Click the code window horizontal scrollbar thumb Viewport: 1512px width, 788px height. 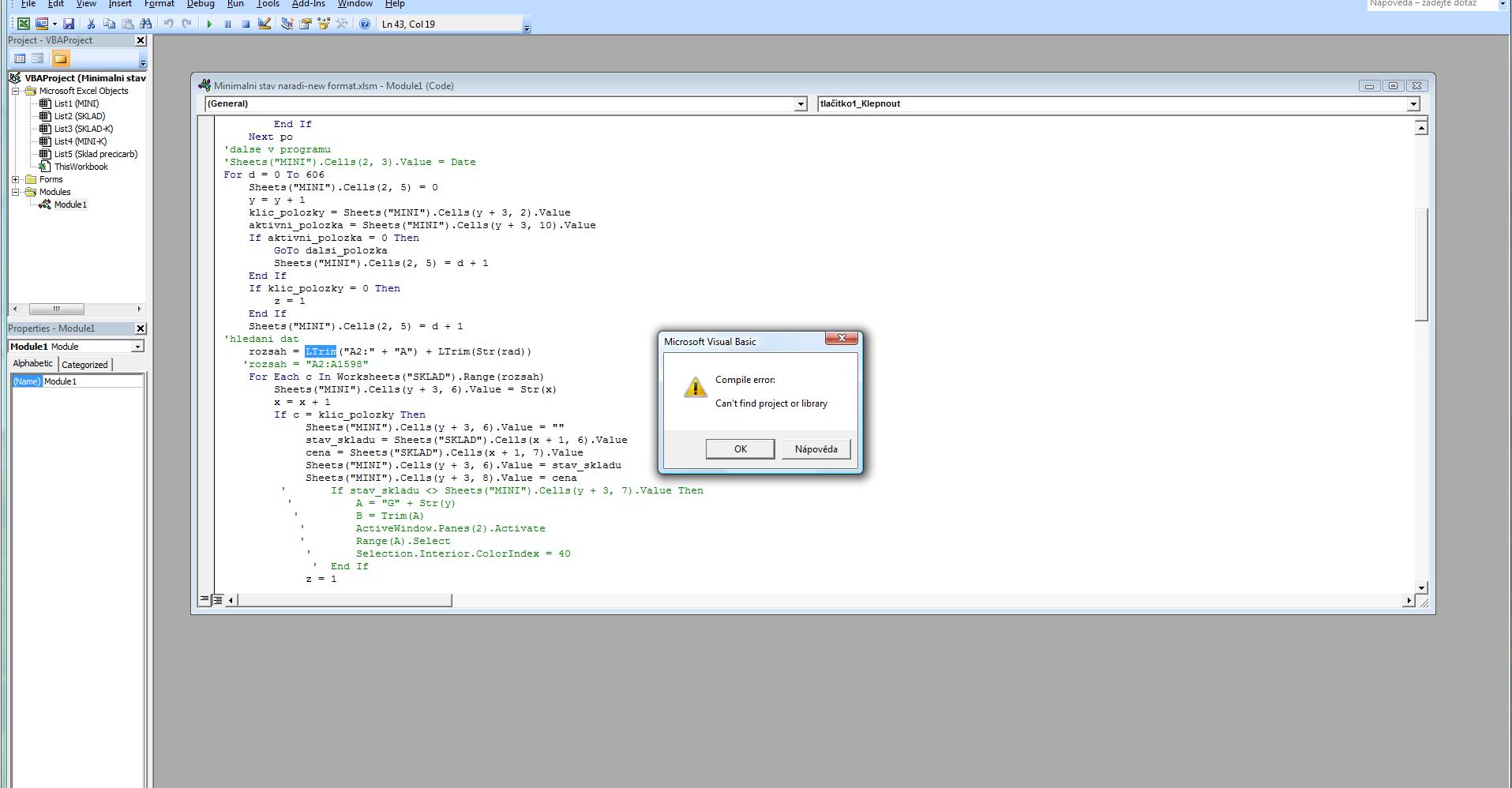click(x=344, y=600)
